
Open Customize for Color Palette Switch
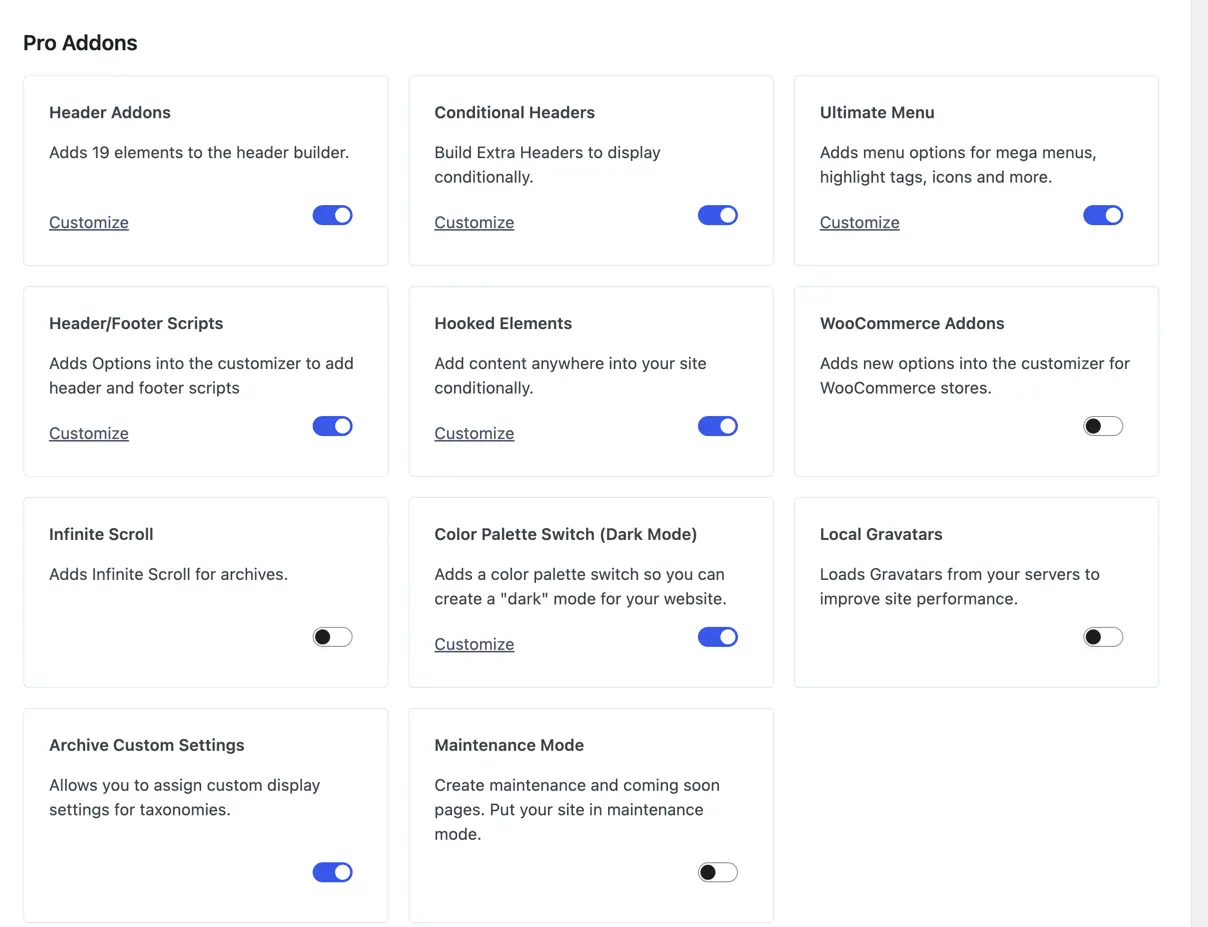(474, 644)
